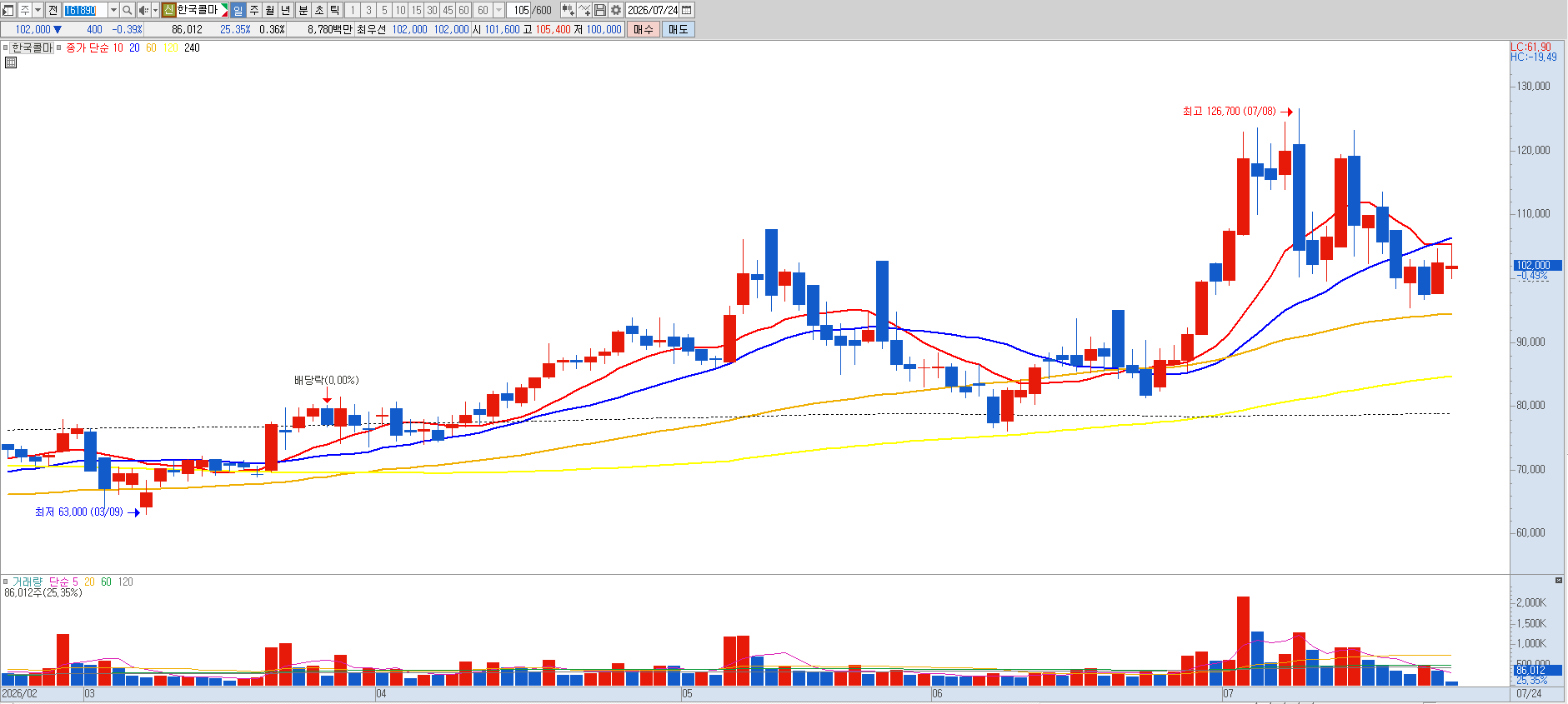Select the 월 monthly period toggle
The width and height of the screenshot is (1568, 704).
[270, 10]
